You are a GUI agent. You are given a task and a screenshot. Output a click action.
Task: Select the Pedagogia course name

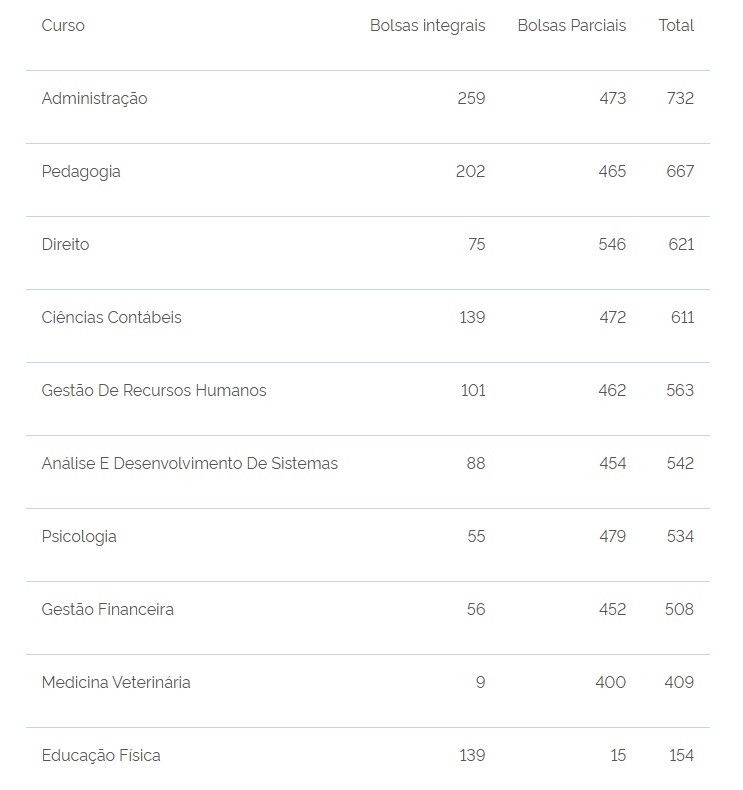coord(81,172)
